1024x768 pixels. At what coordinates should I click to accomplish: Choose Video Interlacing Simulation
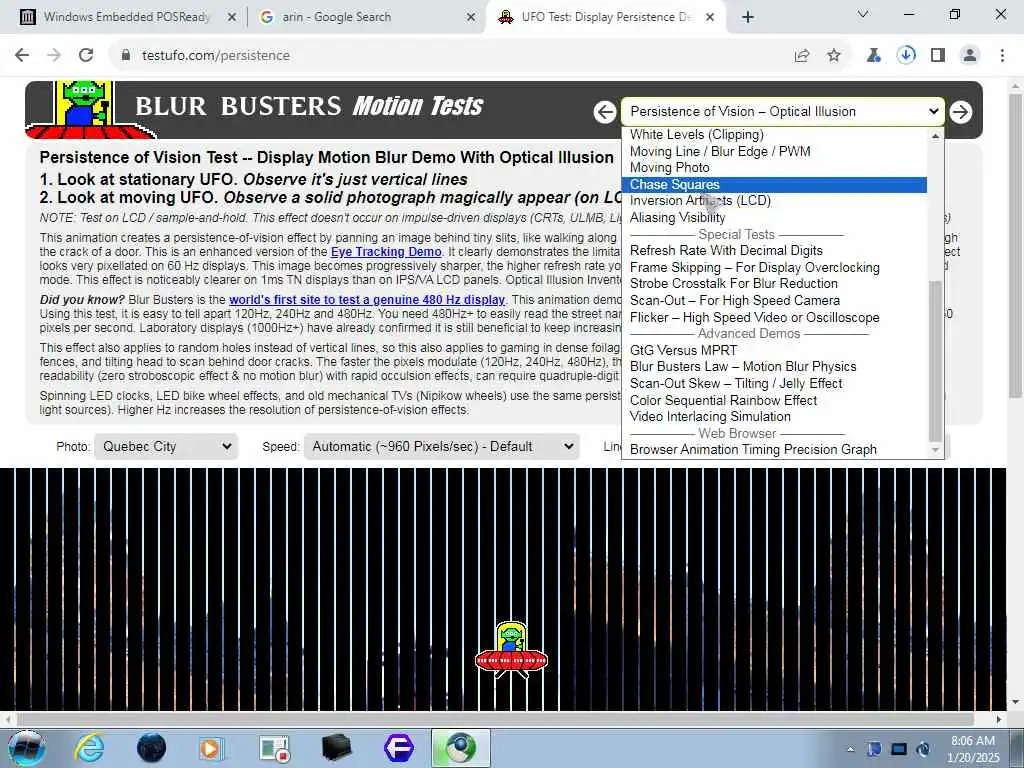pos(774,417)
